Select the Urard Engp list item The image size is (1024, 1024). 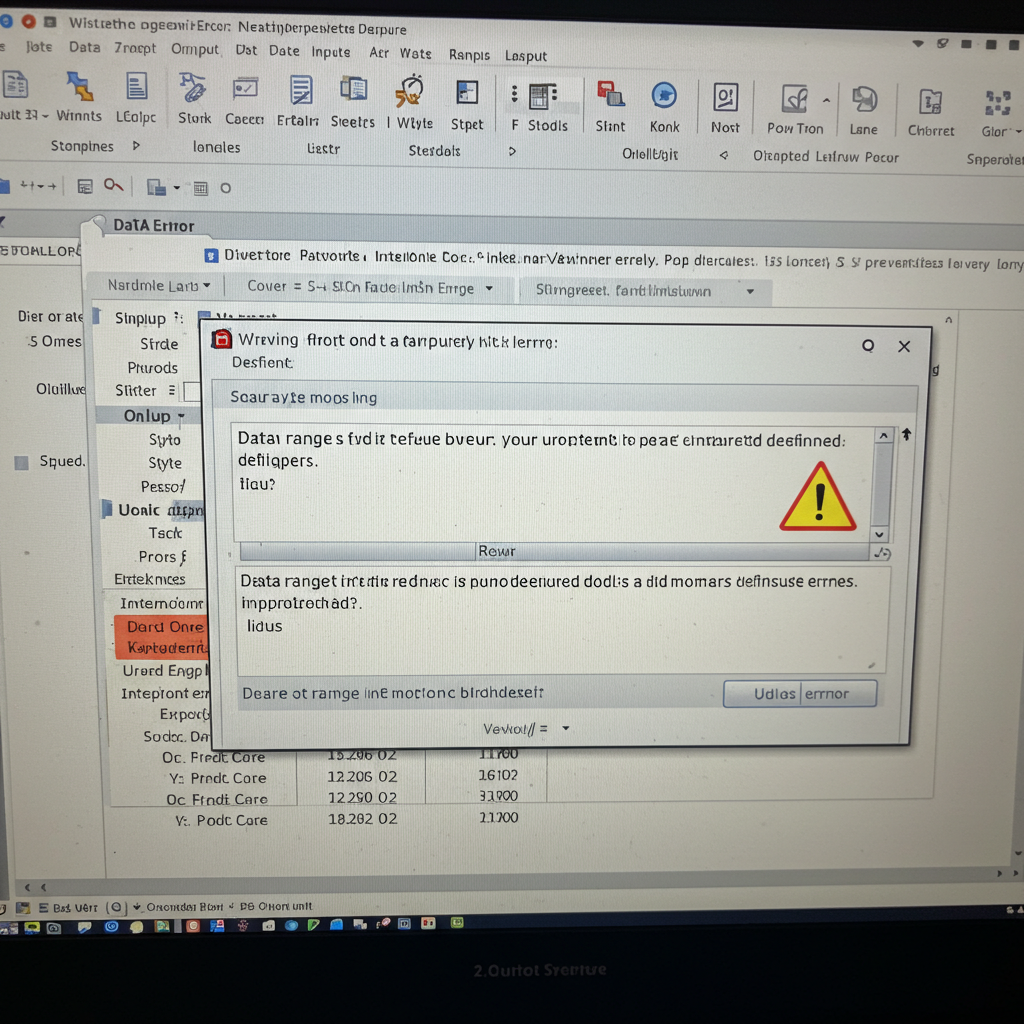[163, 671]
